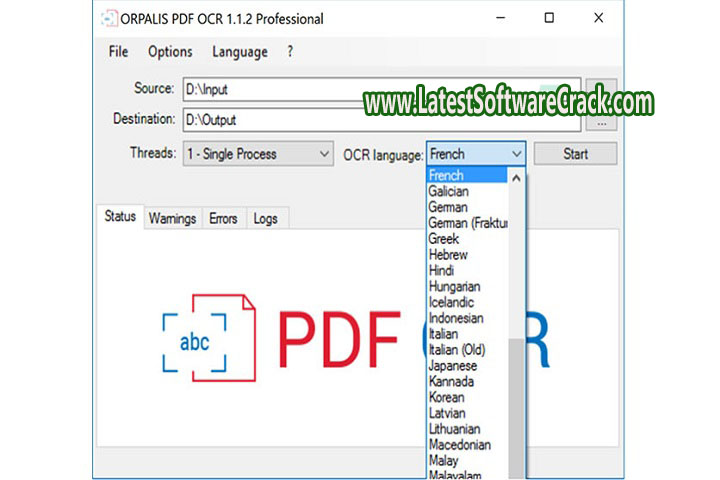Click the language list scroll-up arrow
Screen dimensions: 720x480
(x=517, y=178)
